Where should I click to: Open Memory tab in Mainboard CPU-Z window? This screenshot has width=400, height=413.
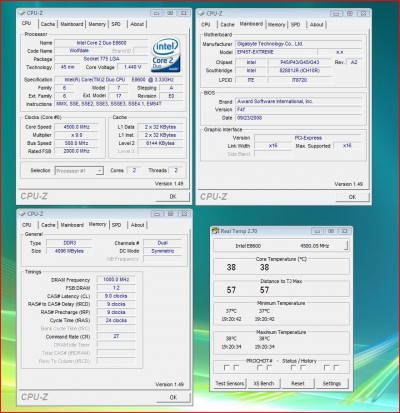click(x=277, y=25)
